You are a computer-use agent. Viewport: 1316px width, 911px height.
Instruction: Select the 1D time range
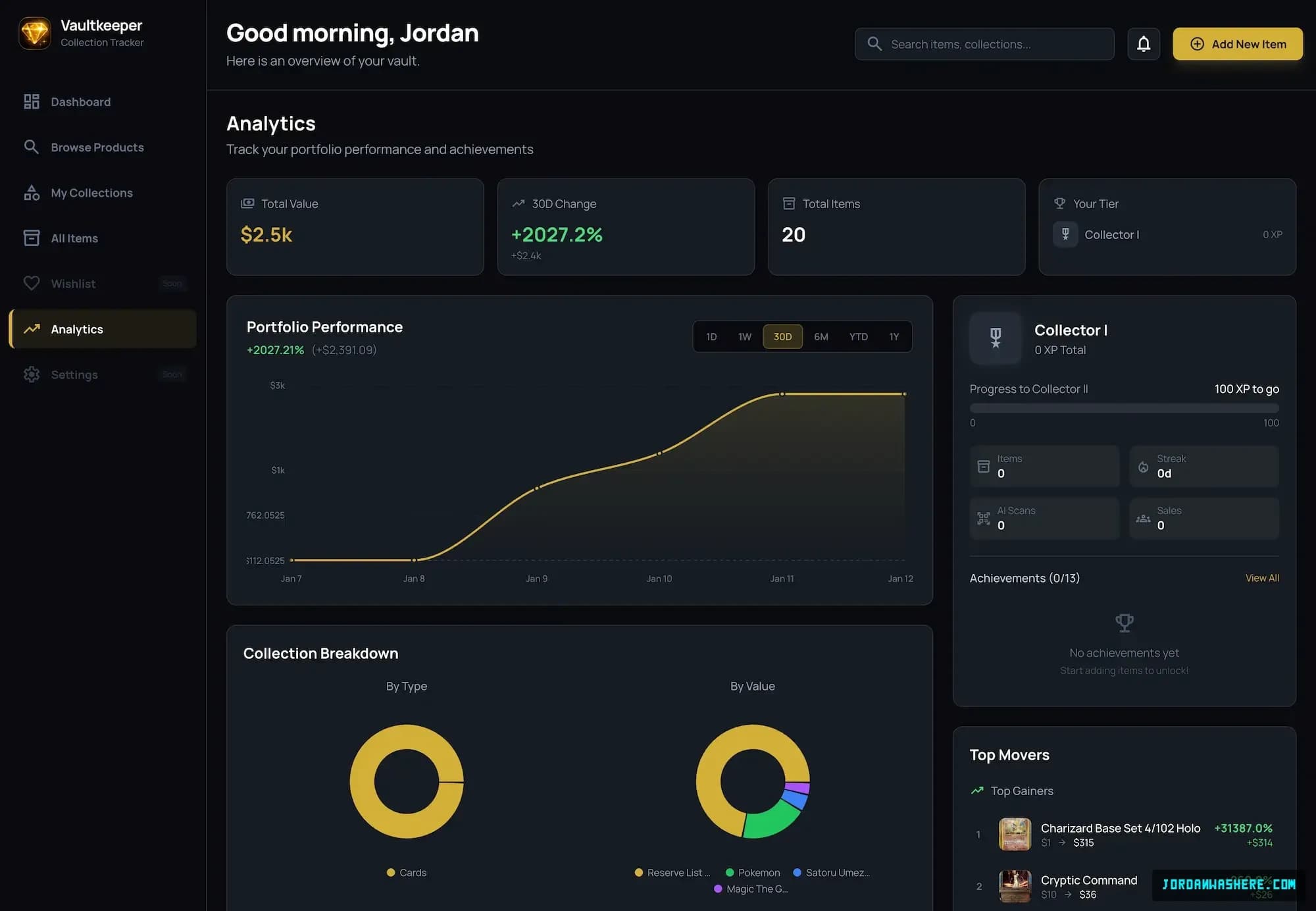[711, 336]
